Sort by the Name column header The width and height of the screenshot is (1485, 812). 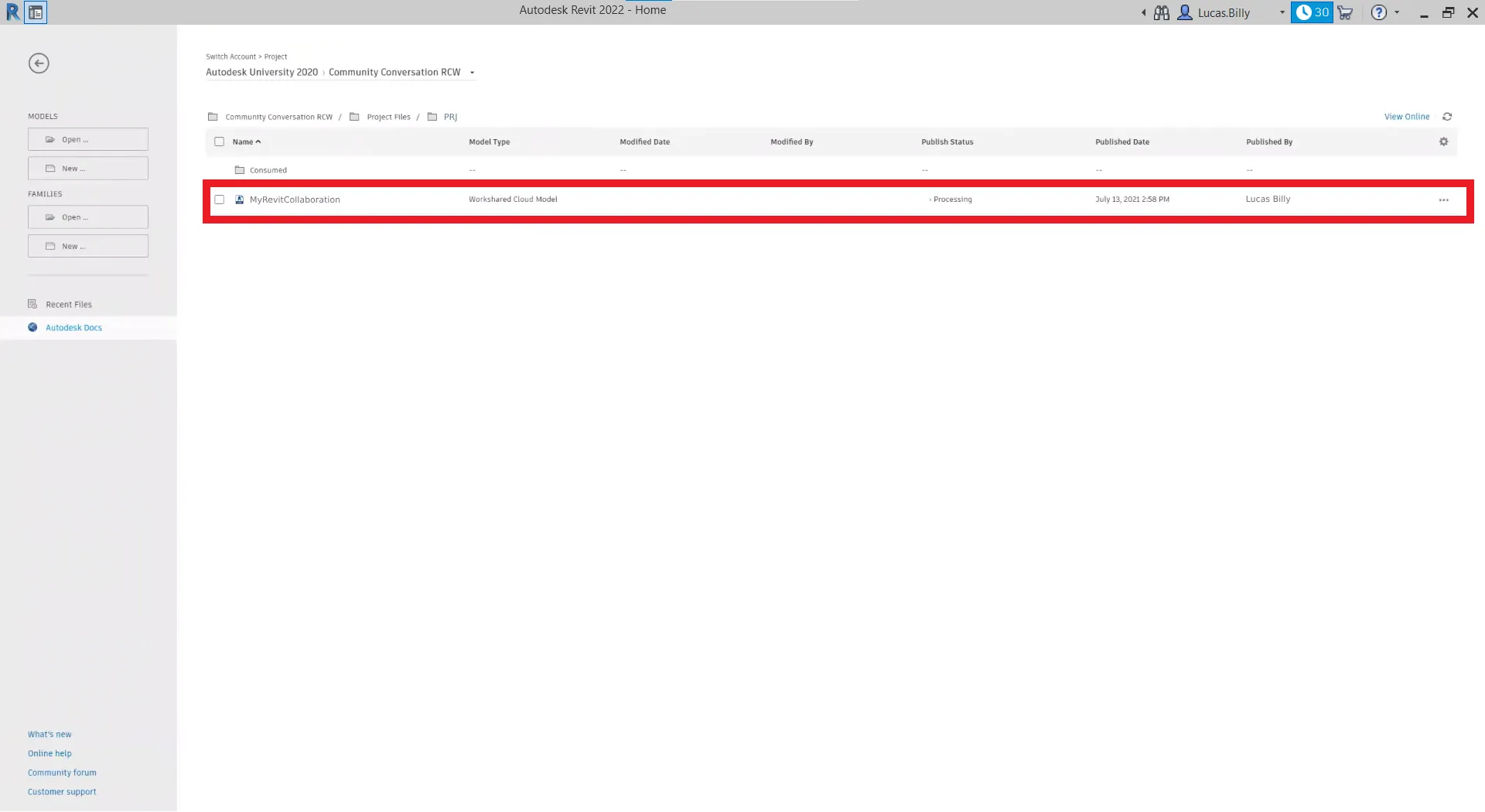click(247, 142)
